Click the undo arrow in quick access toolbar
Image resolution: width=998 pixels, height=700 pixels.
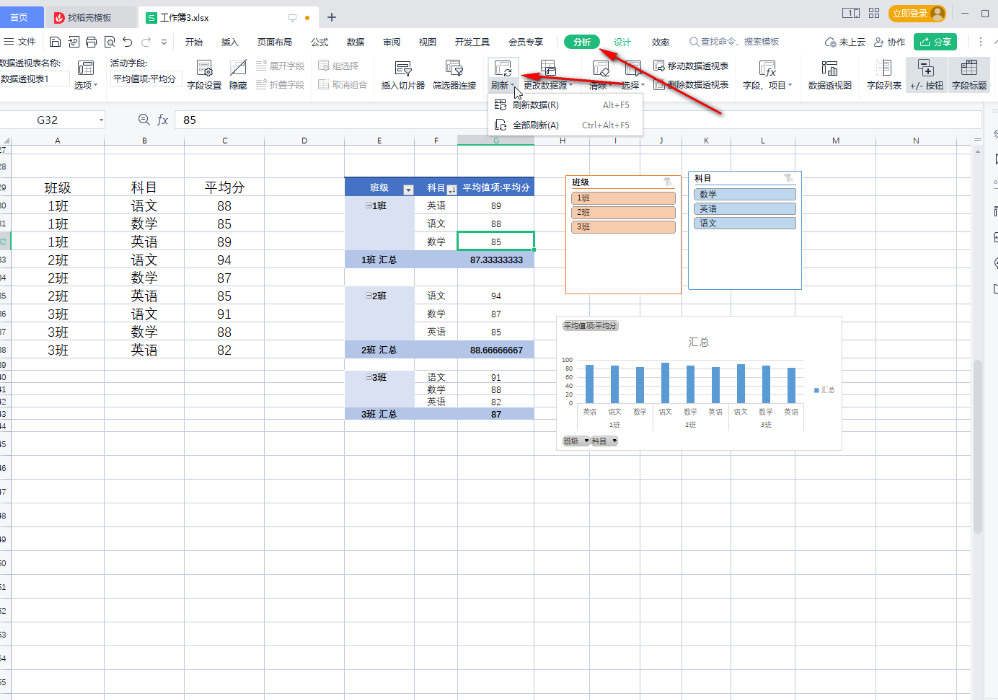(x=127, y=42)
